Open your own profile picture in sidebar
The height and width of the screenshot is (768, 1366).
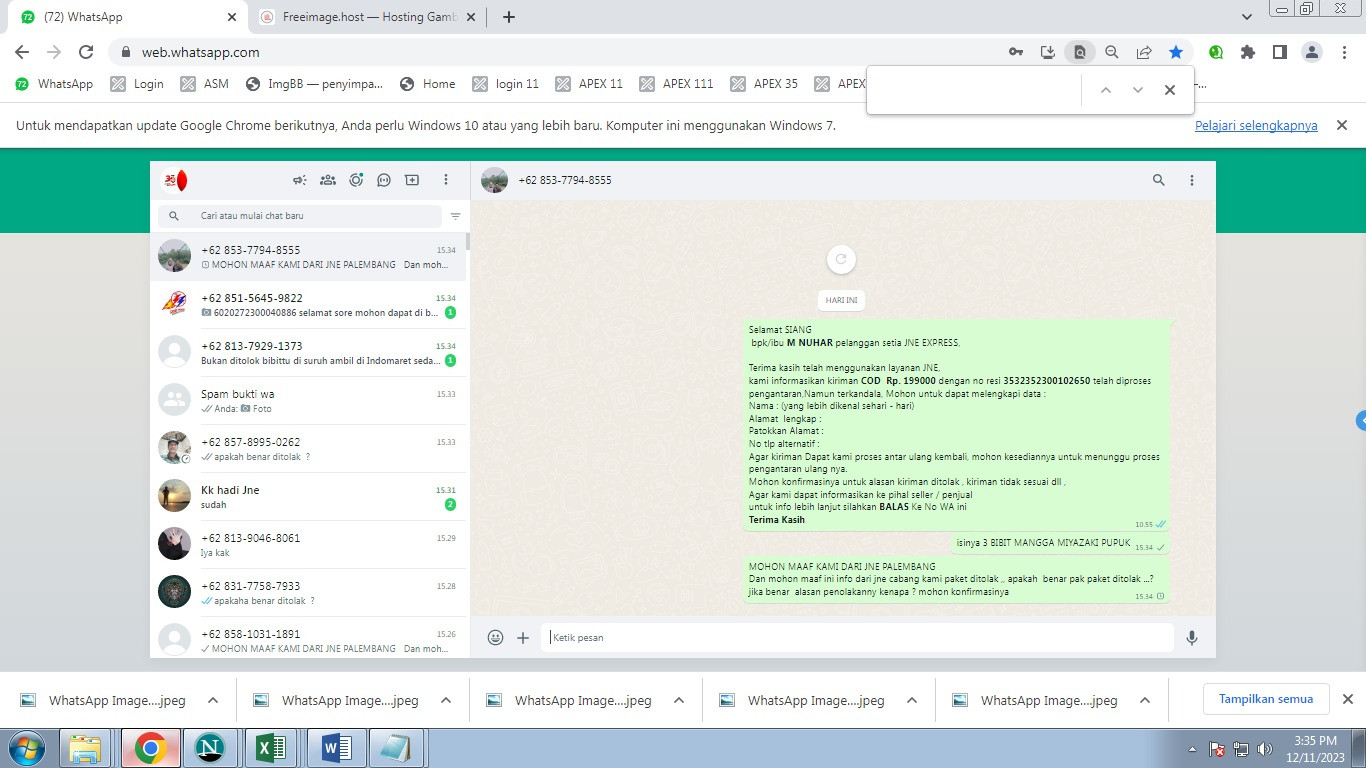pyautogui.click(x=174, y=180)
